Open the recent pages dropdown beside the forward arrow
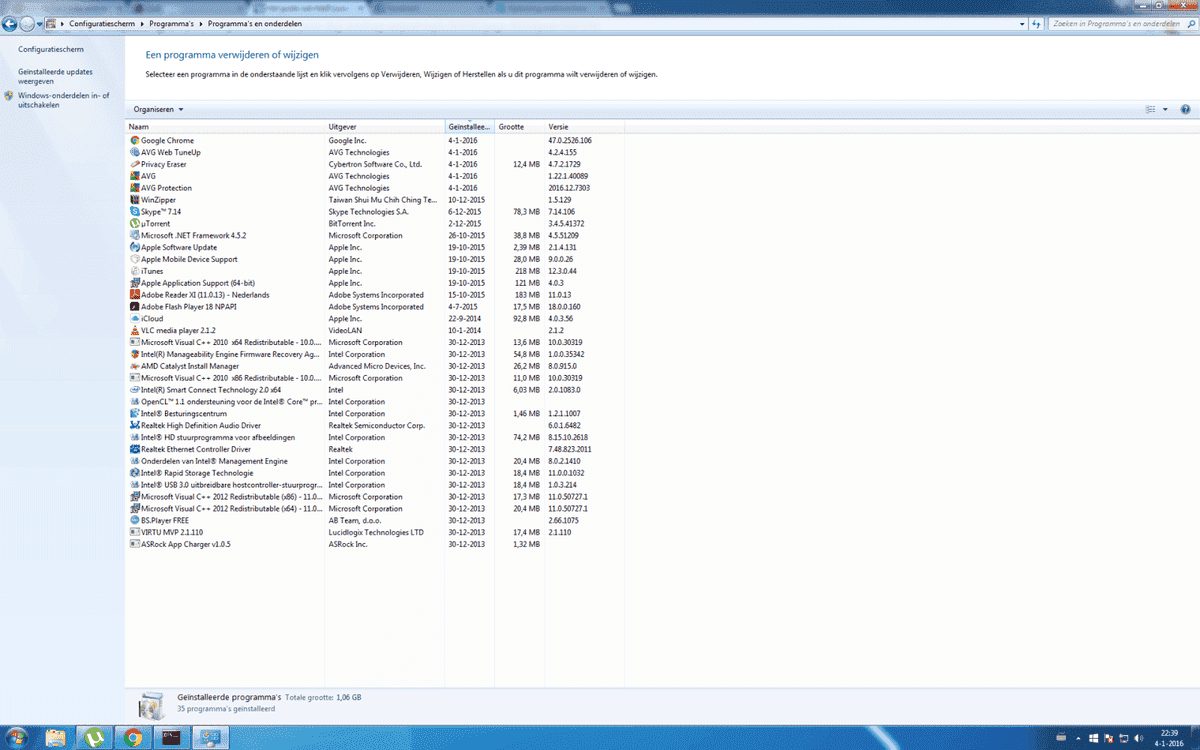 point(52,23)
